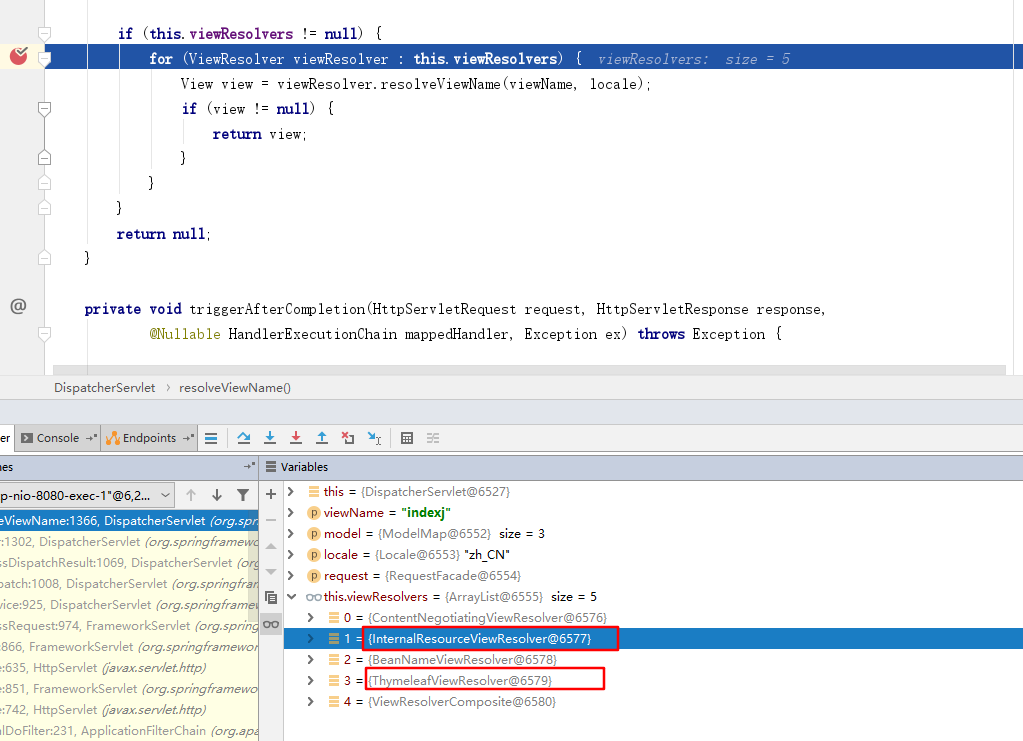Image resolution: width=1023 pixels, height=741 pixels.
Task: Click the Show Execution Point icon
Action: click(x=211, y=438)
